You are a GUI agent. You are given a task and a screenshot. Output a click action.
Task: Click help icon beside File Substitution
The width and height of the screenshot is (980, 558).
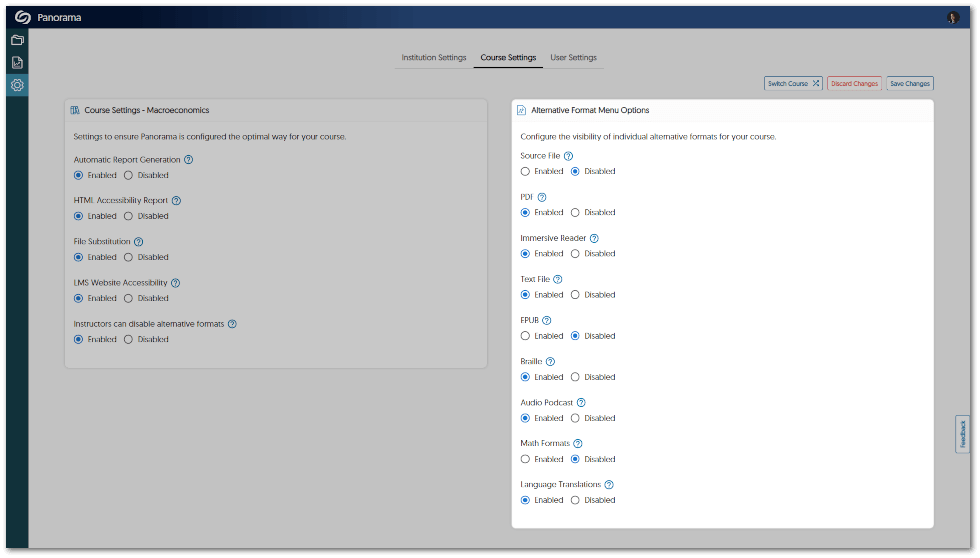click(138, 242)
